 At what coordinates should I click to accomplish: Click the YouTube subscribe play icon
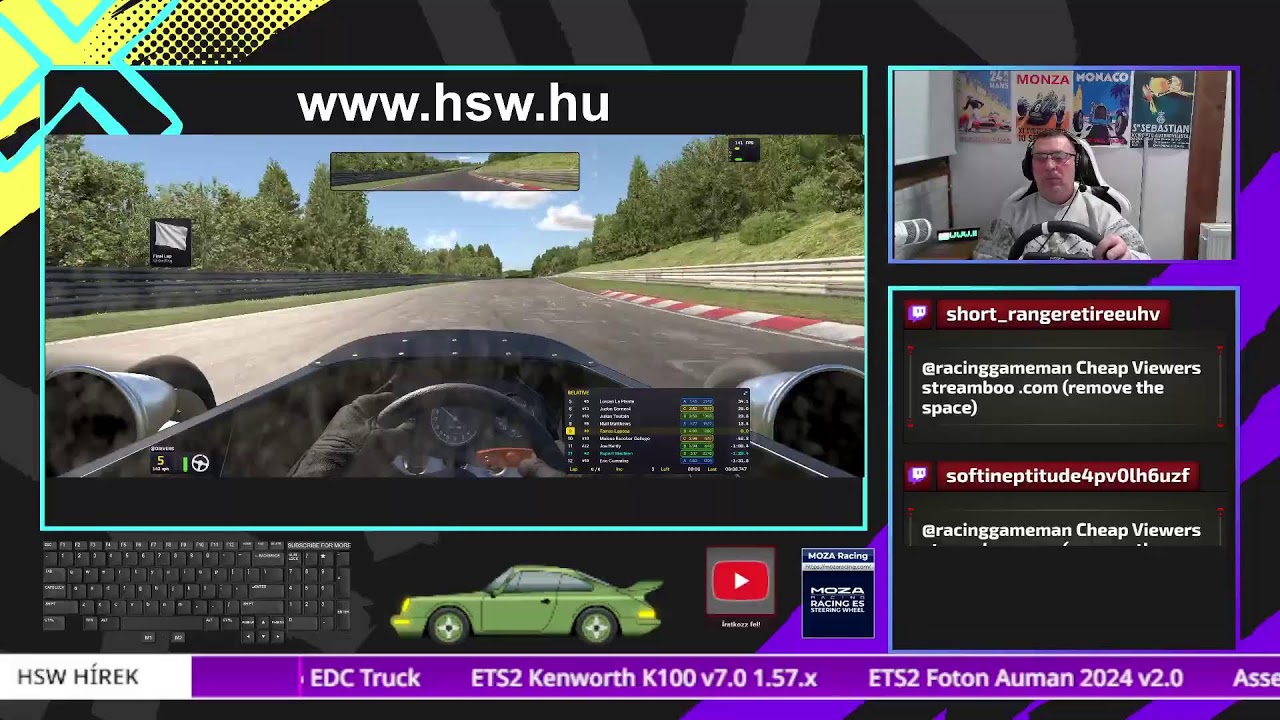(740, 581)
